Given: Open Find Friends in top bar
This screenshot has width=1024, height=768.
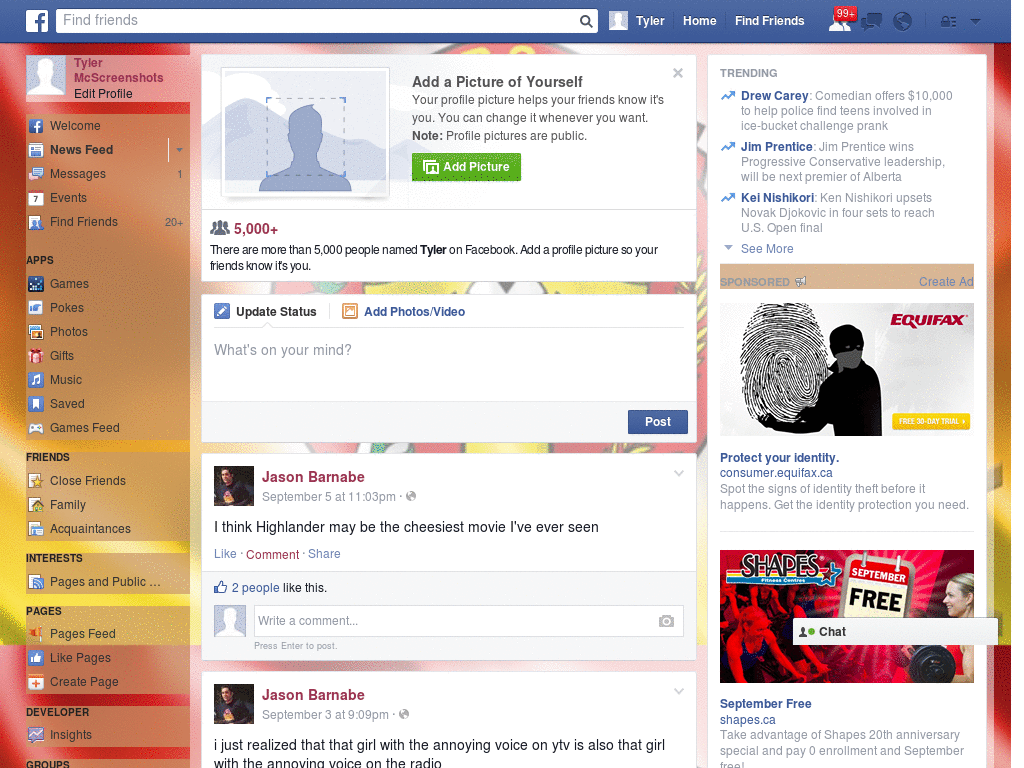Looking at the screenshot, I should click(769, 21).
